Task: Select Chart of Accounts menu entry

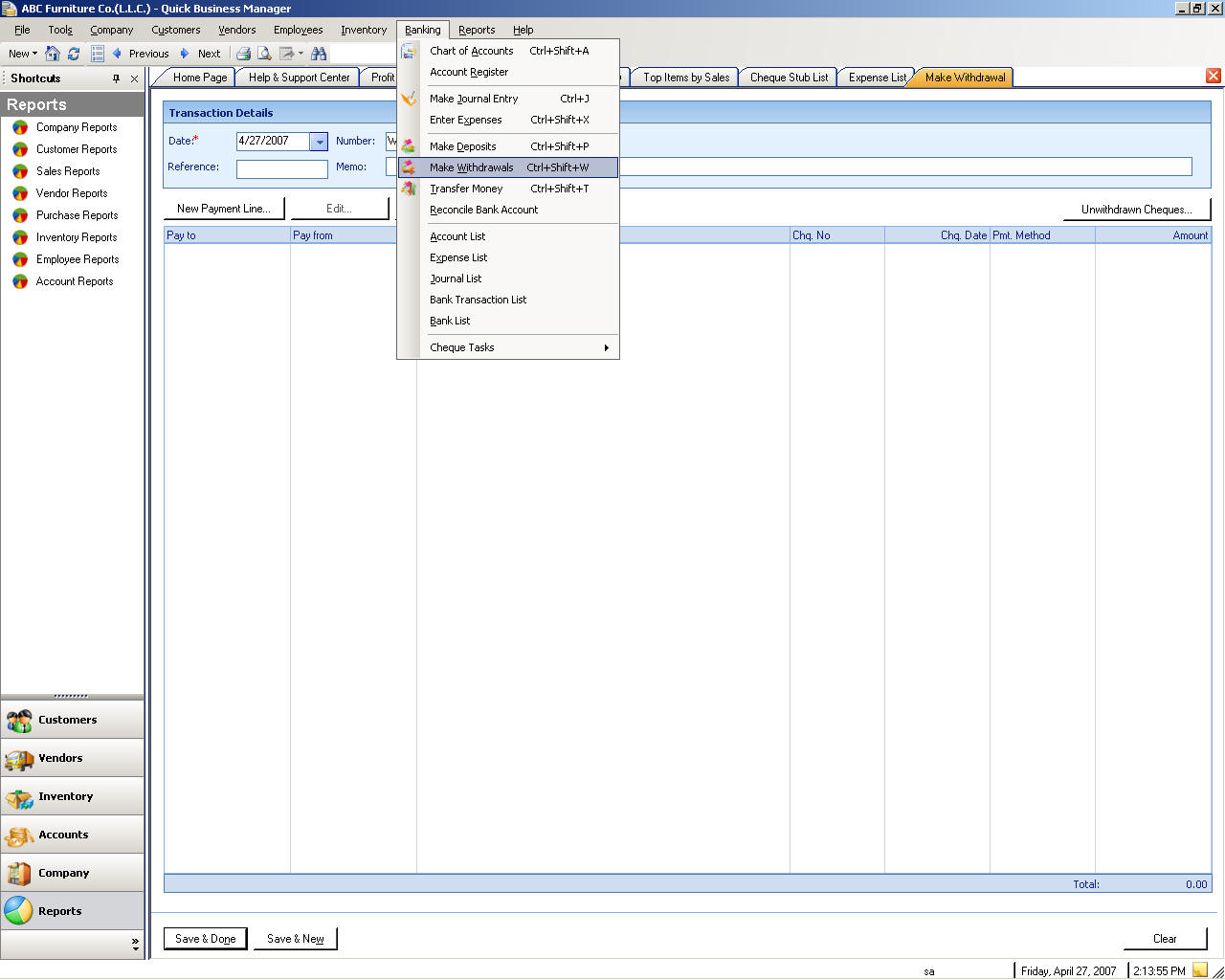Action: pos(508,51)
